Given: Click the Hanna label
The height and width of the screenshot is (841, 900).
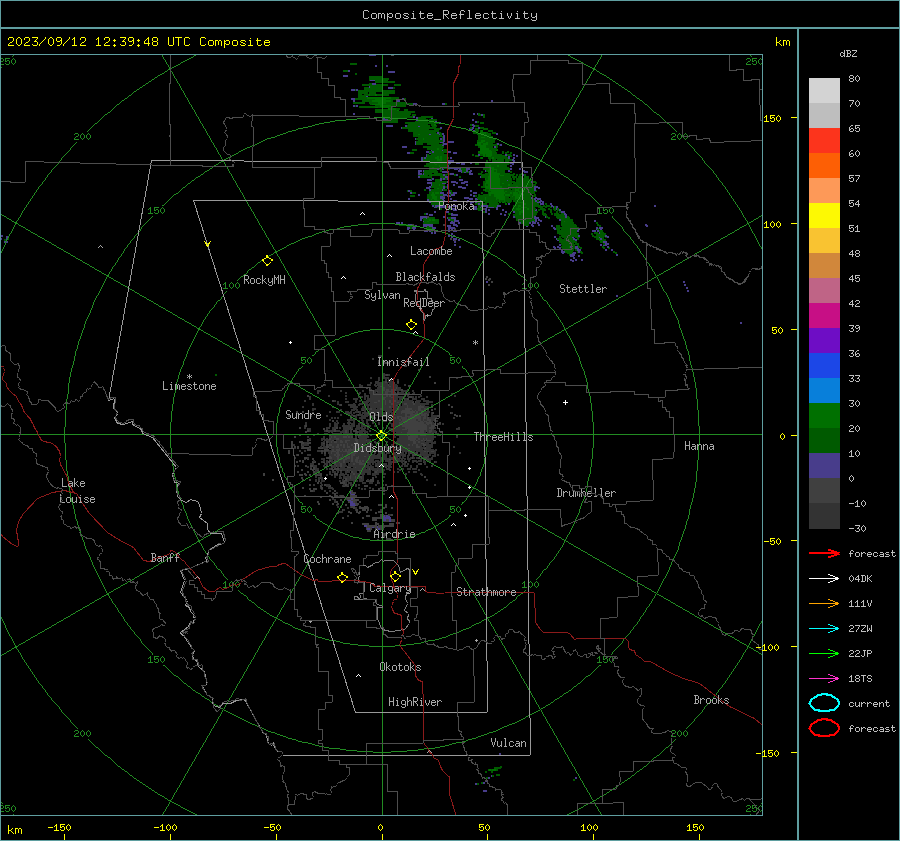Looking at the screenshot, I should coord(699,446).
